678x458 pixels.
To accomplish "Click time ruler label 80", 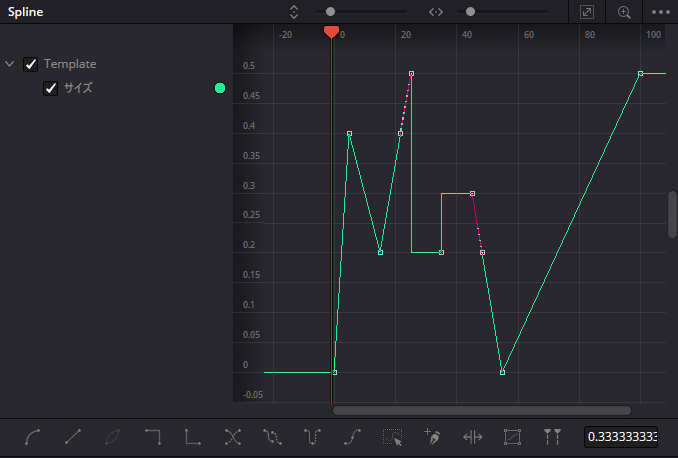I will [x=589, y=35].
